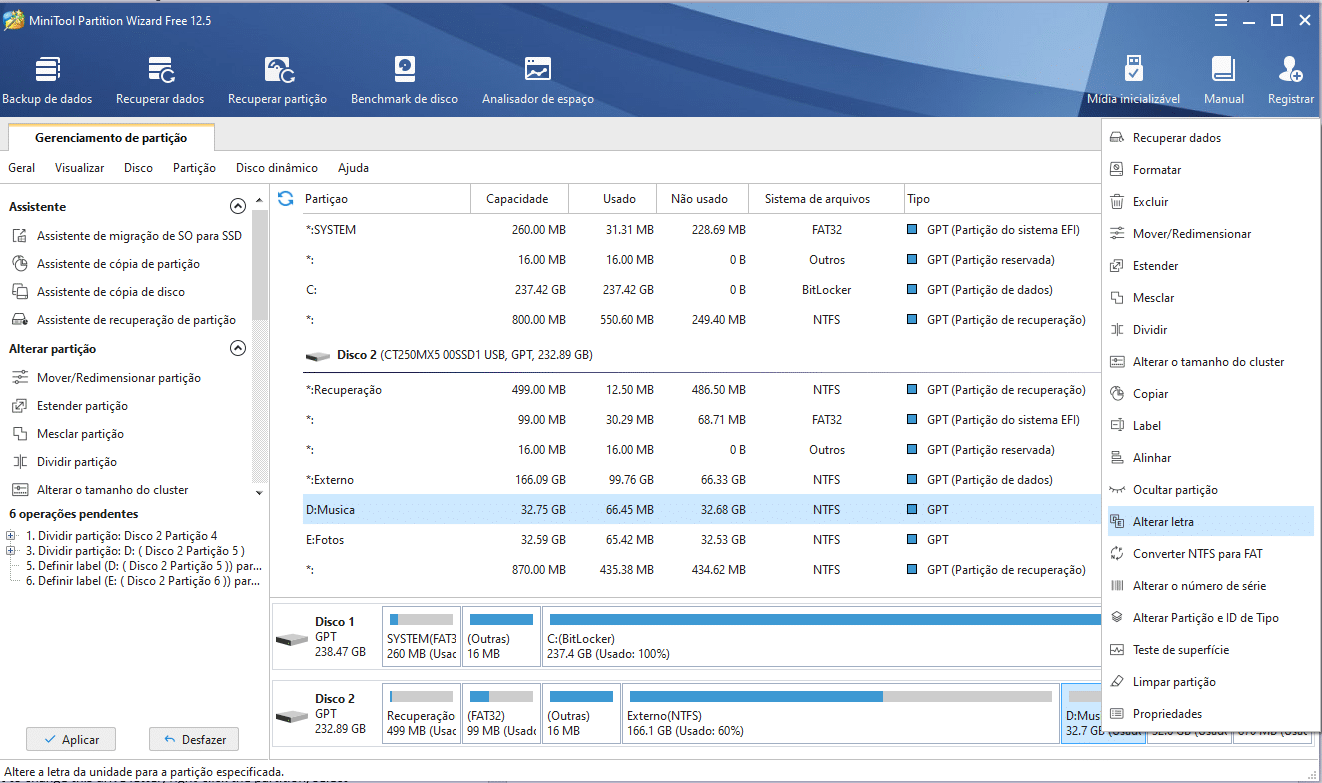Start Assistente de recuperação de partição
Viewport: 1322px width, 783px height.
[123, 320]
